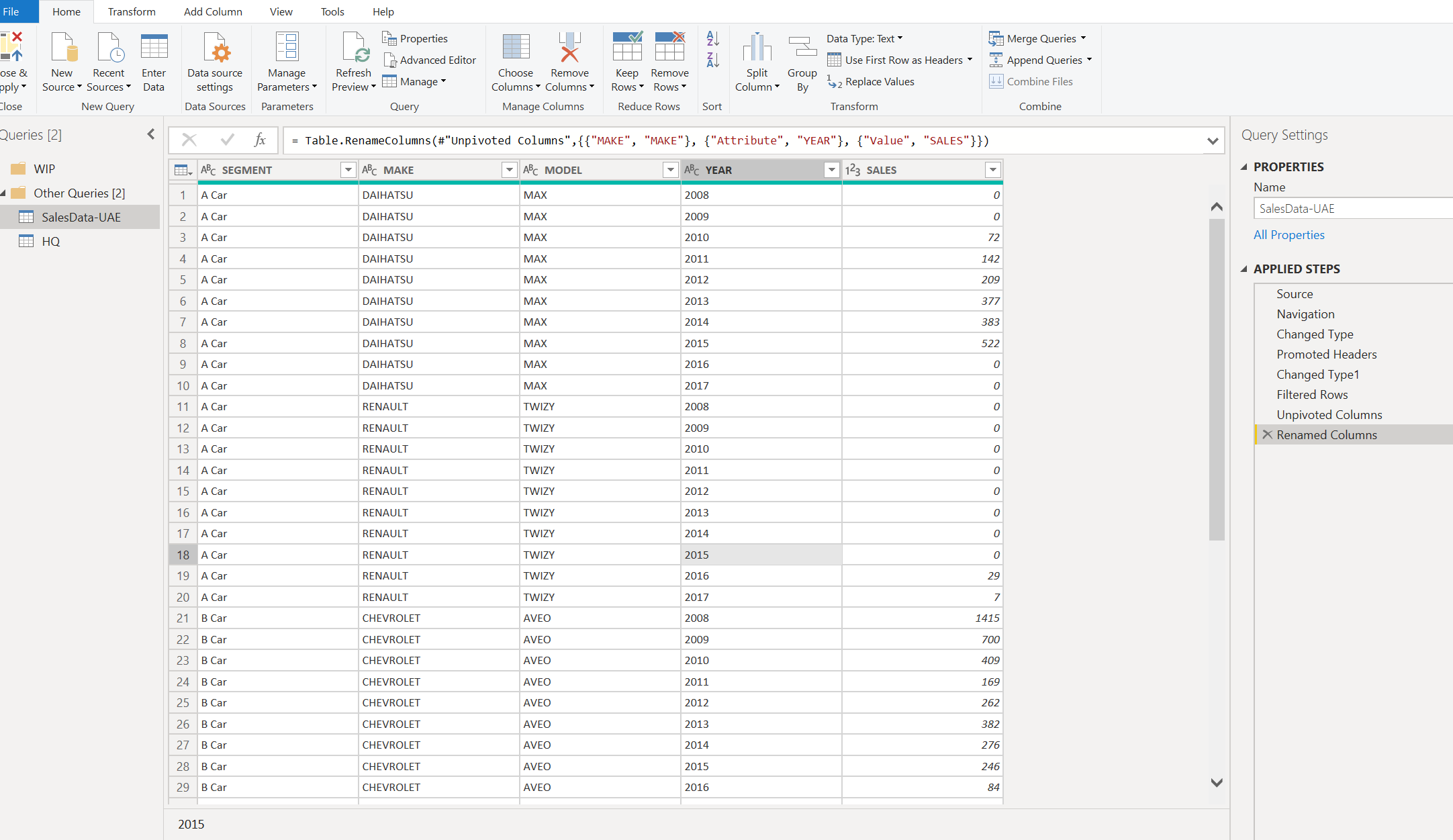Sort descending with the Z-A icon
The width and height of the screenshot is (1453, 840).
712,60
